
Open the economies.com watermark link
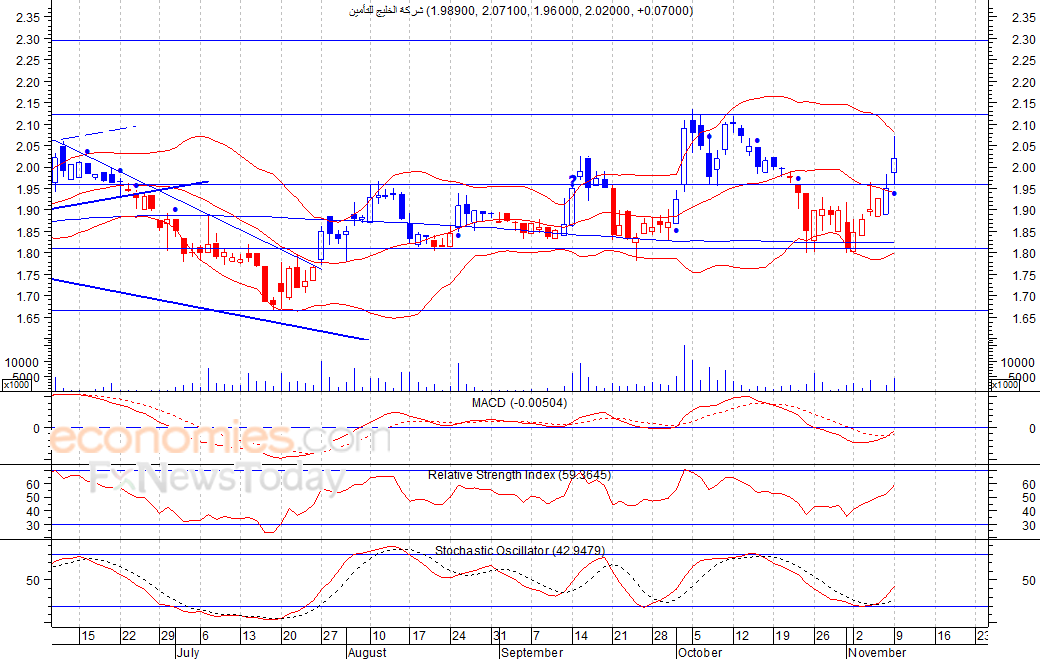(220, 440)
